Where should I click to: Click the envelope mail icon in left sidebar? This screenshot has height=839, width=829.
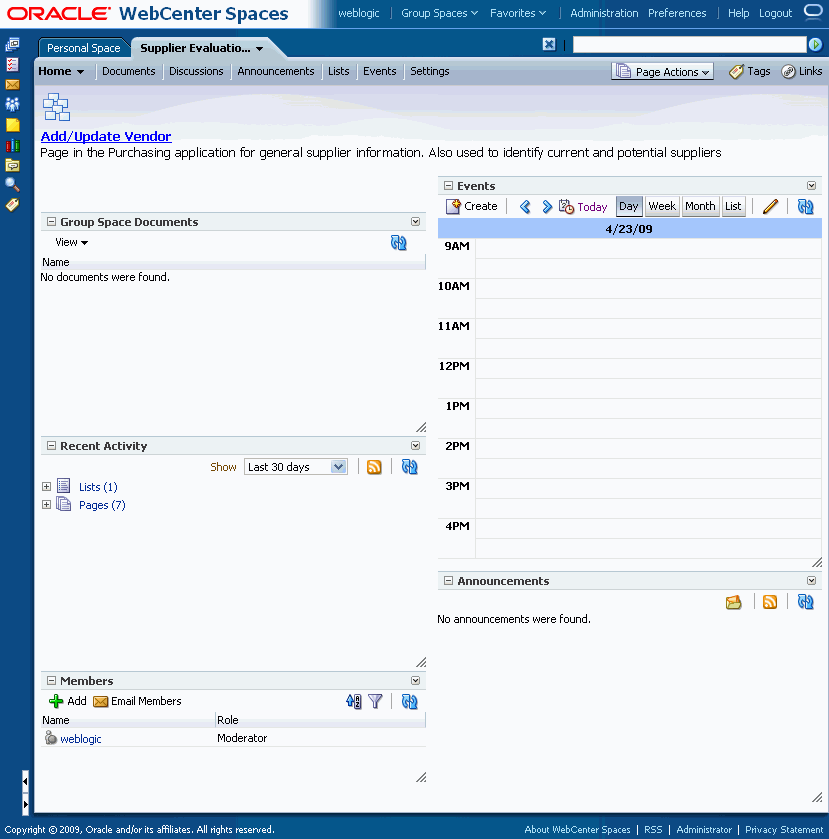point(12,85)
